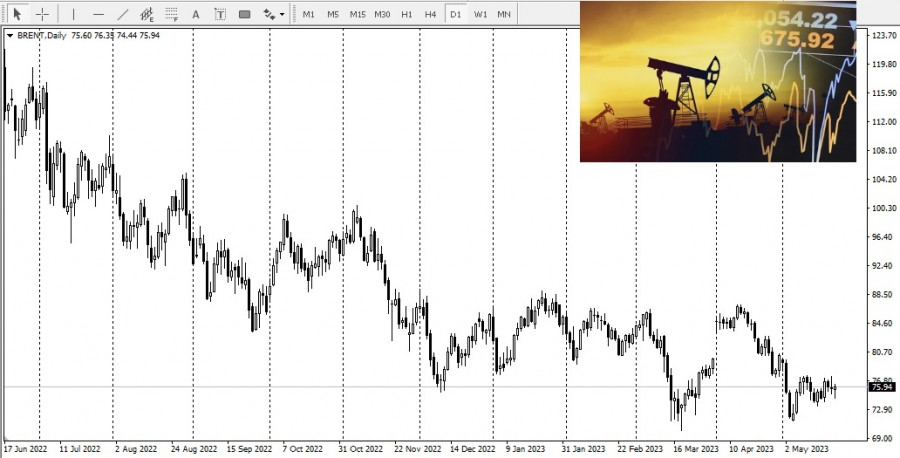
Task: Click the 11 Jul 2022 date label
Action: point(80,448)
